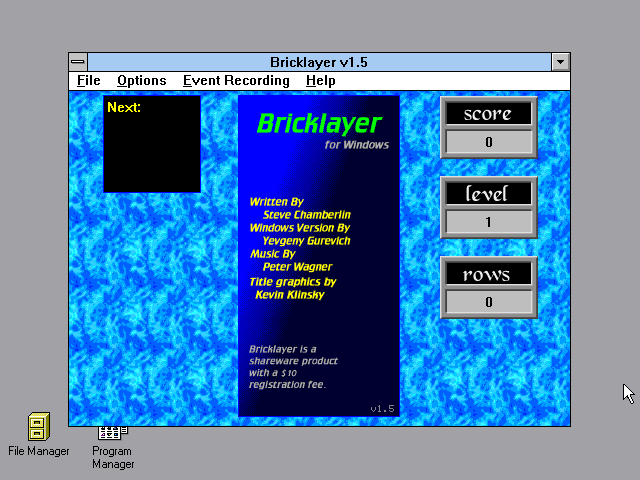Click the name 'Kevin Klinsky'
The image size is (640, 480).
[289, 295]
